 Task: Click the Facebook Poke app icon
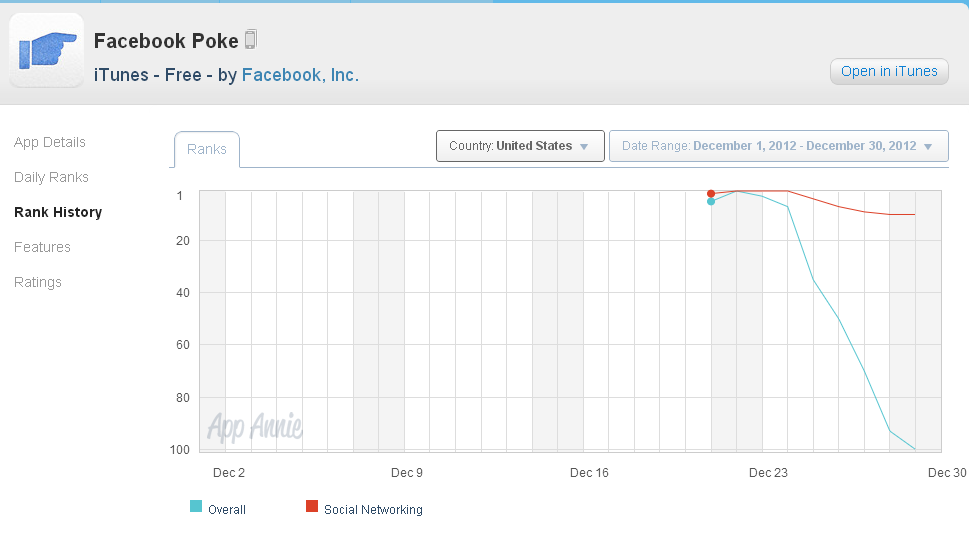pos(46,50)
